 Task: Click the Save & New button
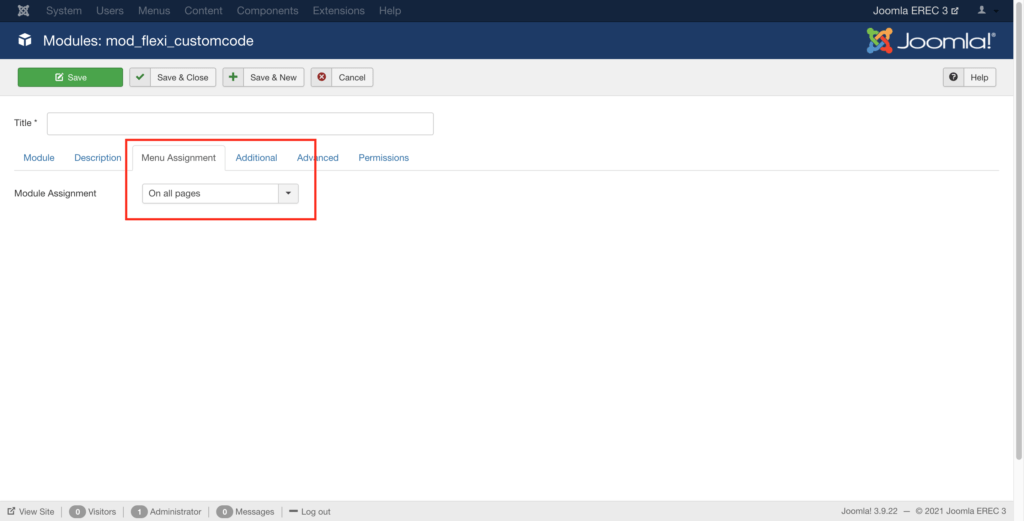[x=263, y=77]
